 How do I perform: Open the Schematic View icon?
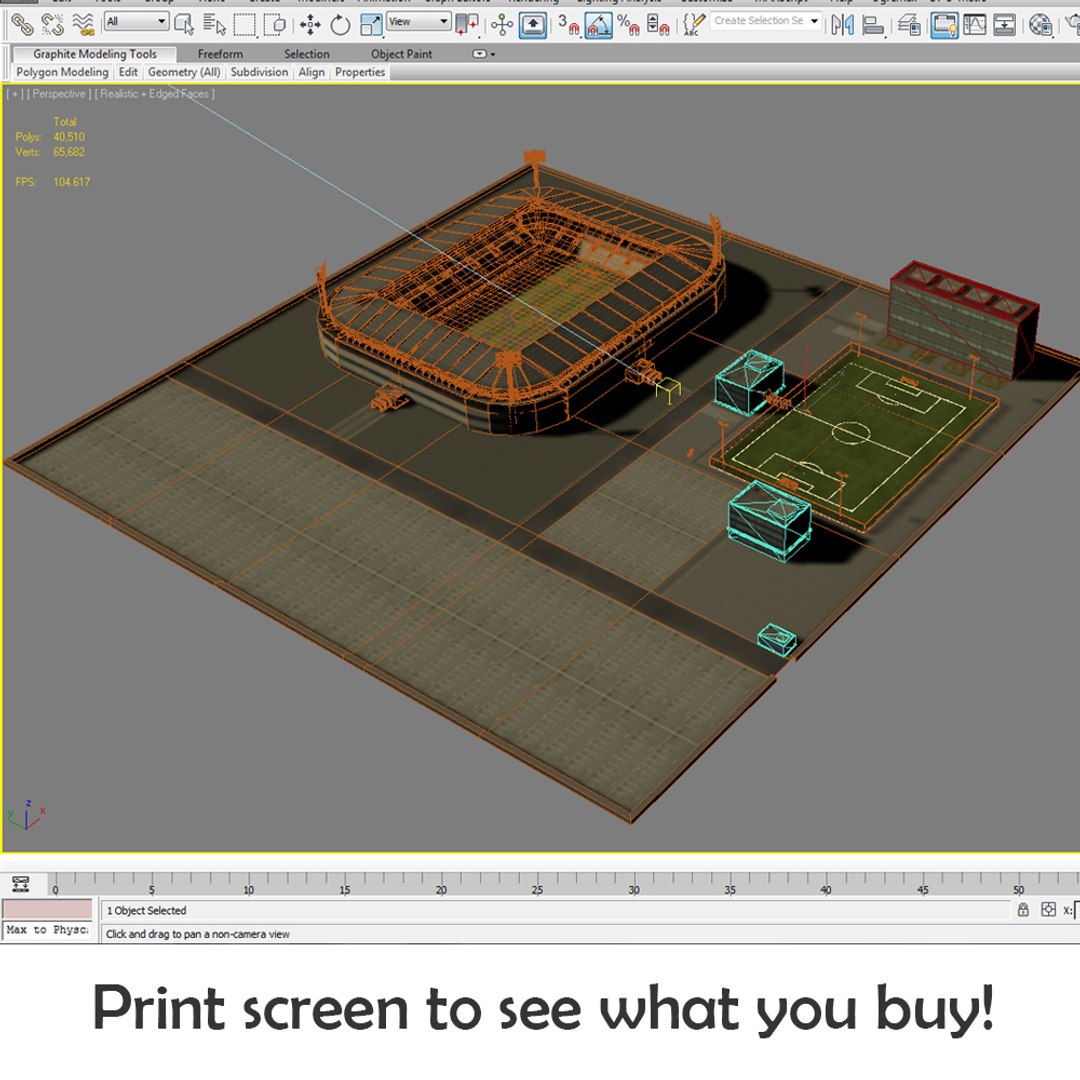click(1005, 25)
